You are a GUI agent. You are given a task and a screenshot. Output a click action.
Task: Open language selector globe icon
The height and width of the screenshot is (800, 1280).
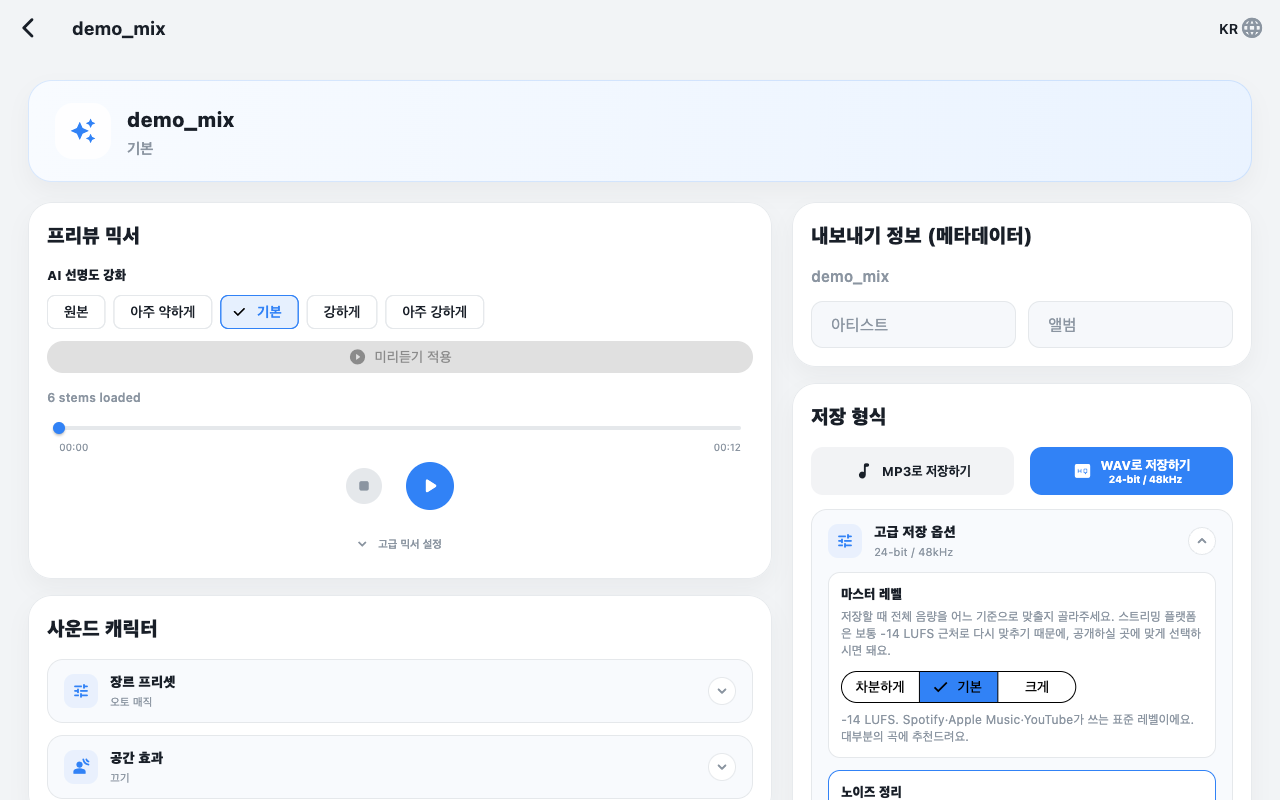pyautogui.click(x=1252, y=28)
